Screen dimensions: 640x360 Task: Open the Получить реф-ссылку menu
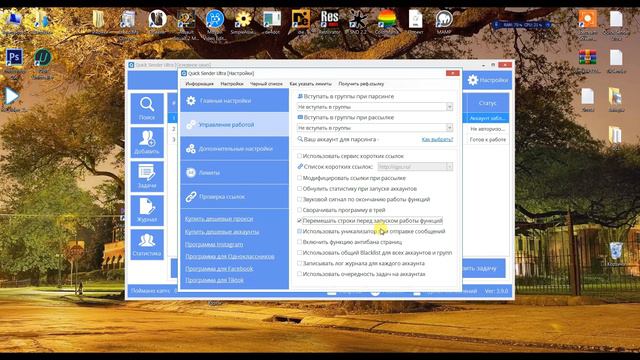point(361,84)
